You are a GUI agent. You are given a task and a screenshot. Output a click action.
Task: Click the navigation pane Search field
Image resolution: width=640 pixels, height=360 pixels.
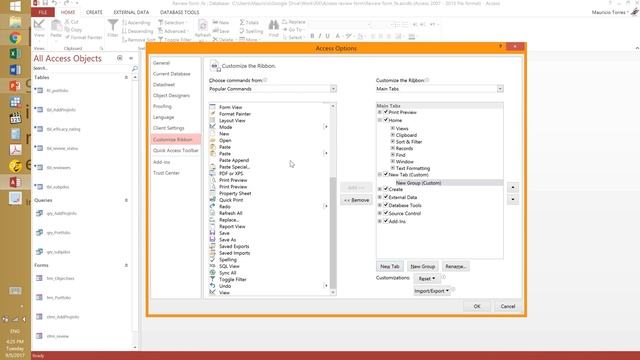(x=81, y=68)
